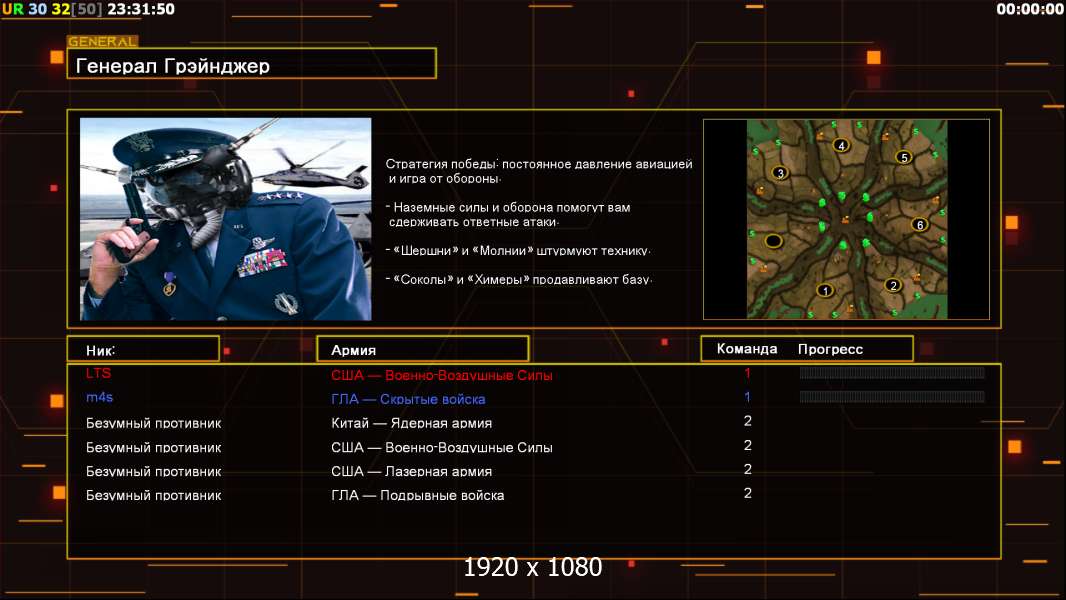The height and width of the screenshot is (600, 1066).
Task: Select start position 2 on the map
Action: (893, 285)
